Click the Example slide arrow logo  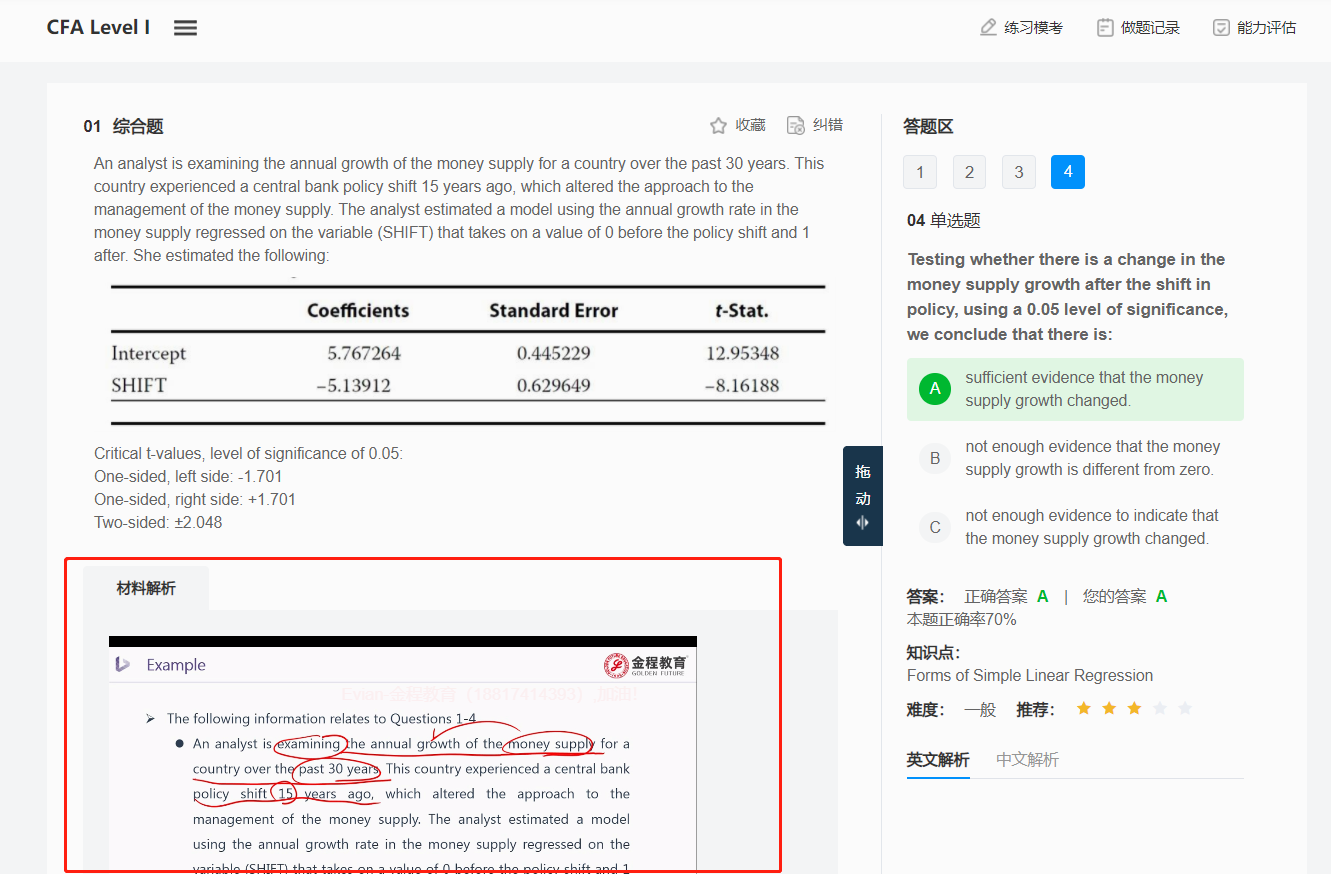(123, 665)
